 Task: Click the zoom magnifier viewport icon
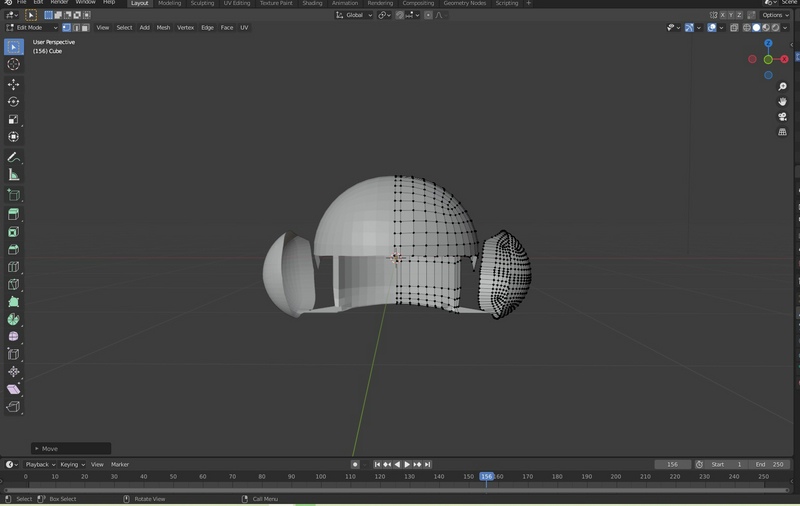tap(782, 87)
